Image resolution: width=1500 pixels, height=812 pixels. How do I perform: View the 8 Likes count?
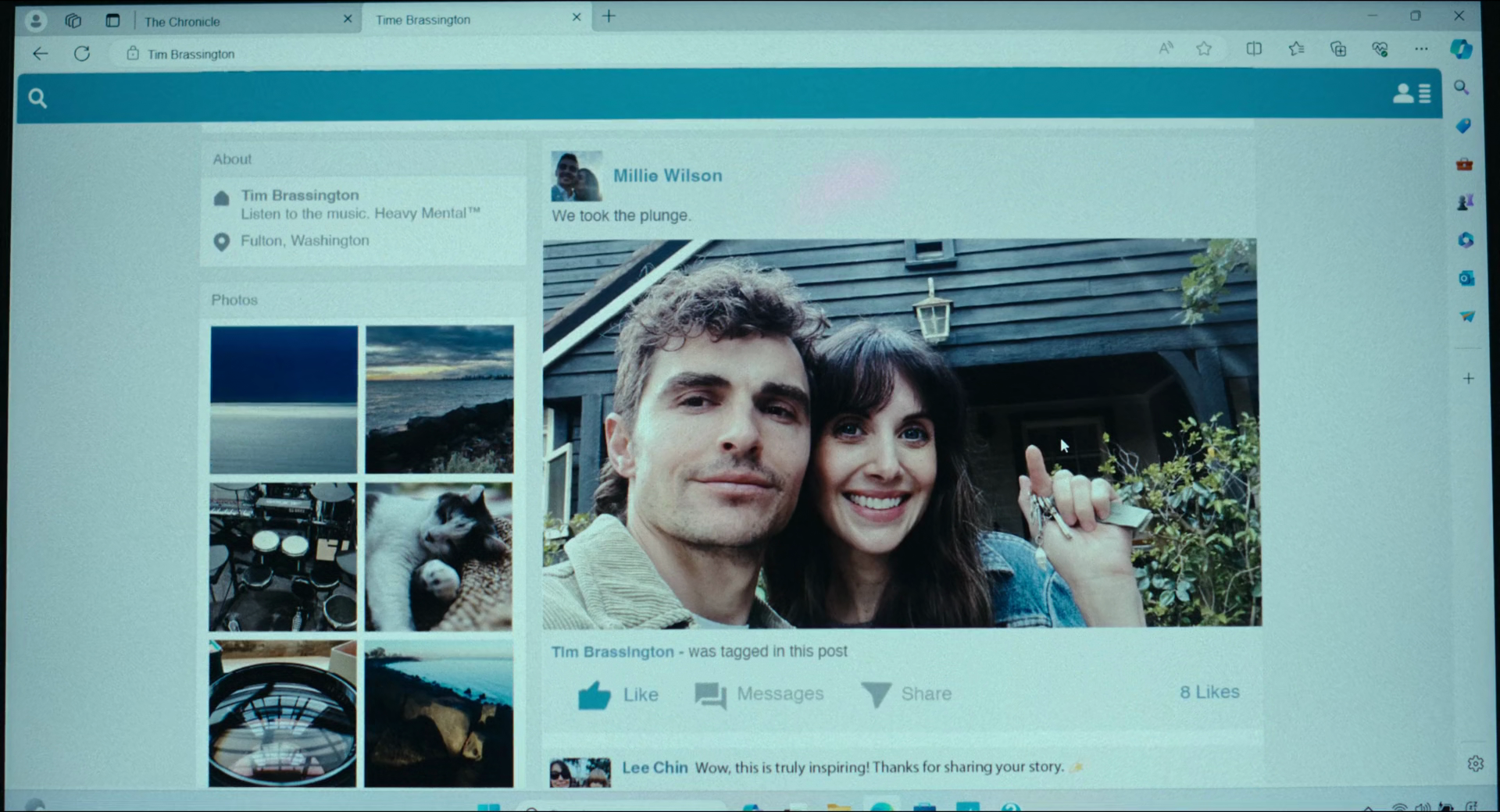[x=1209, y=693]
